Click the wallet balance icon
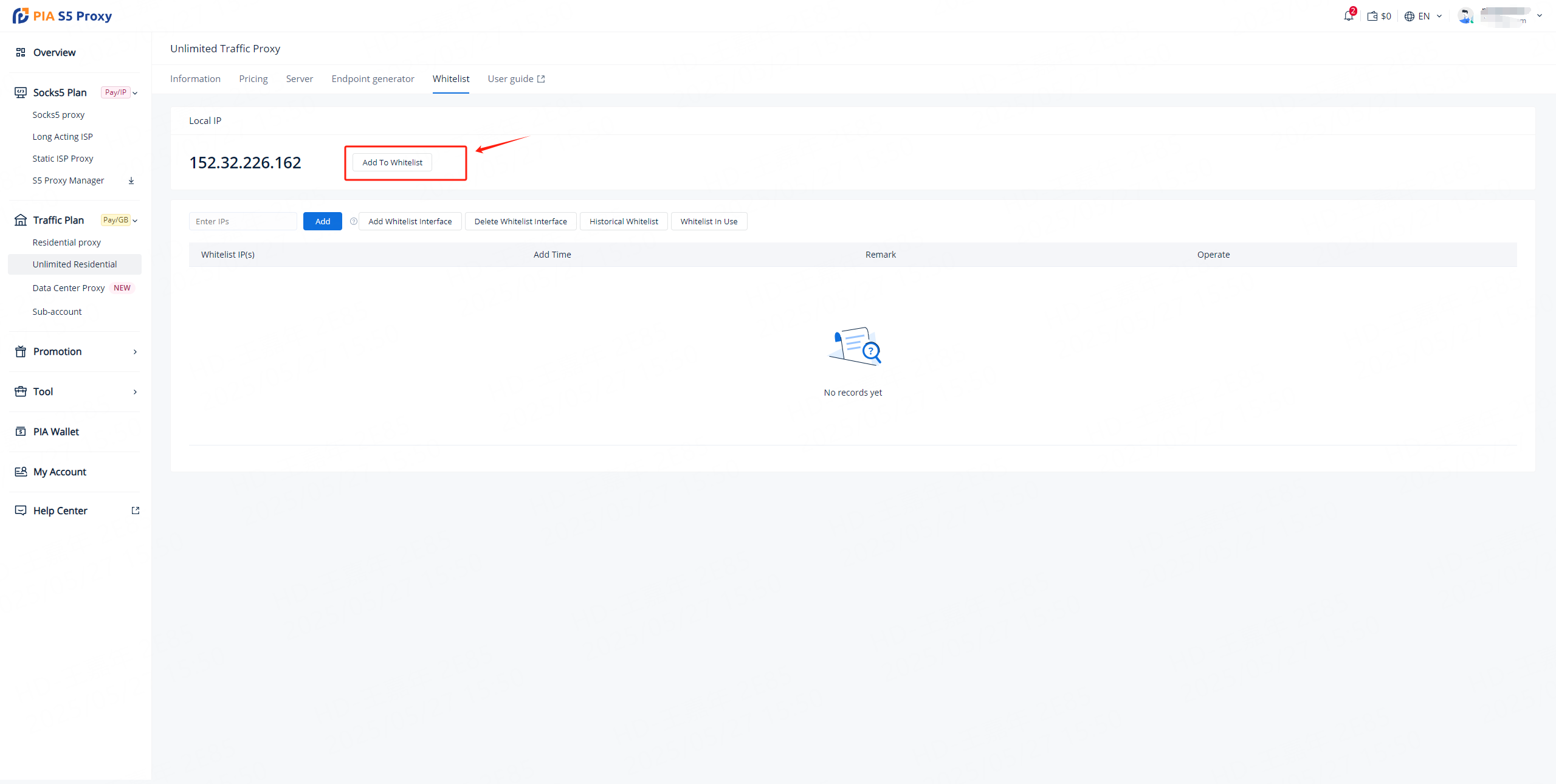 click(1372, 16)
